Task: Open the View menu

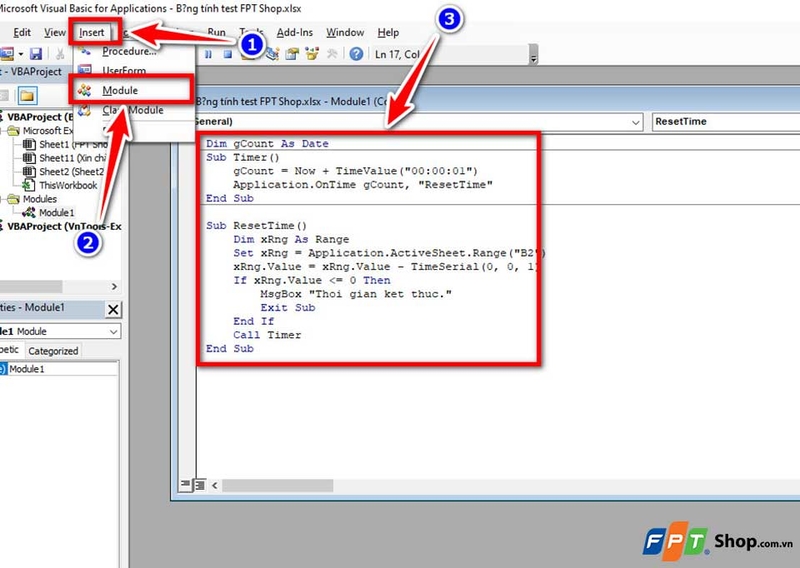Action: click(55, 32)
